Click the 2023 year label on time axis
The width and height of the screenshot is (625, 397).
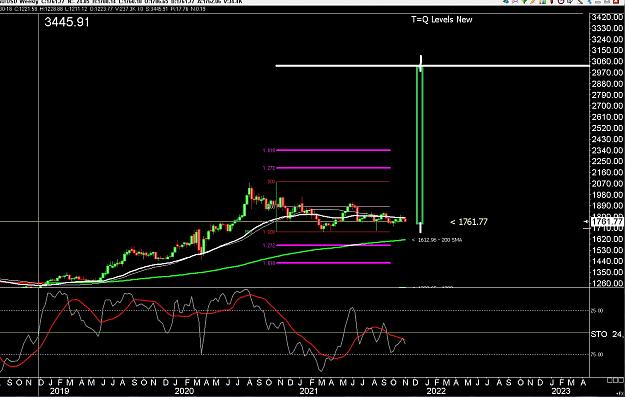point(561,391)
